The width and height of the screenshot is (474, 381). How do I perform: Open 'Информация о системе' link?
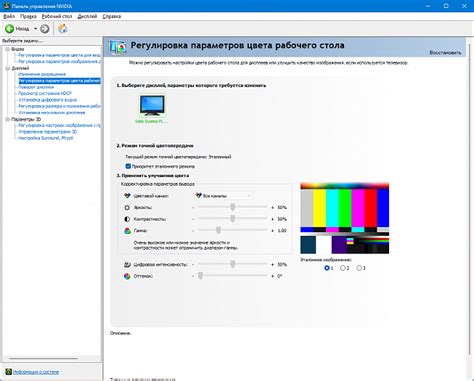(x=36, y=372)
